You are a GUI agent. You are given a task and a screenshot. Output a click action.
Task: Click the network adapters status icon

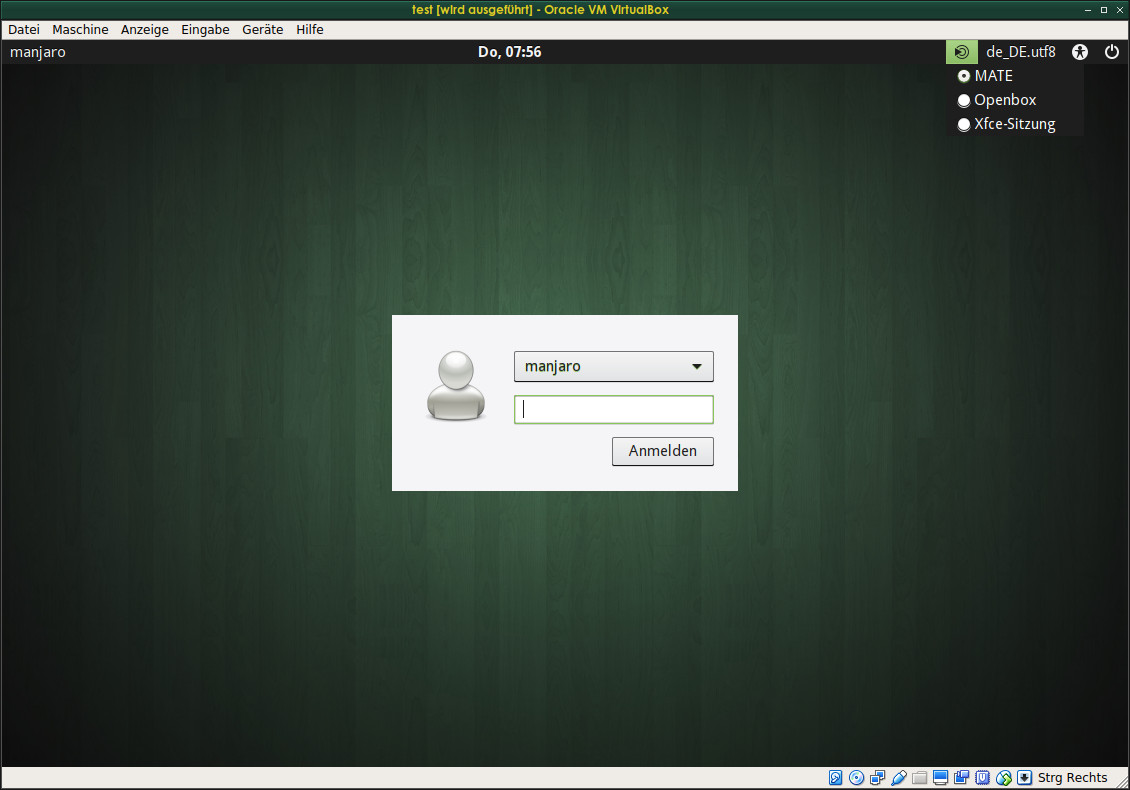click(x=877, y=778)
